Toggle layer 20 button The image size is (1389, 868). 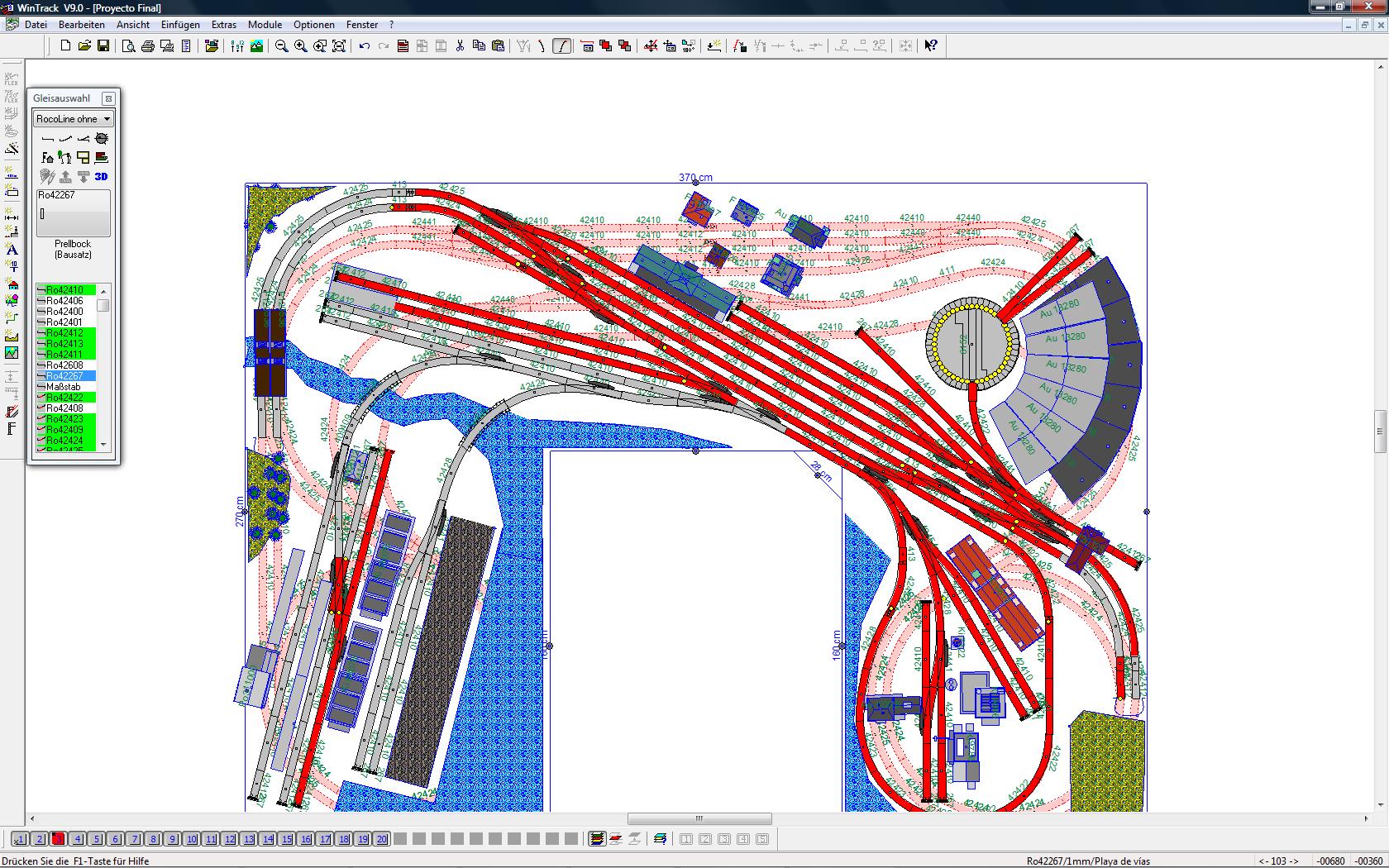click(381, 839)
